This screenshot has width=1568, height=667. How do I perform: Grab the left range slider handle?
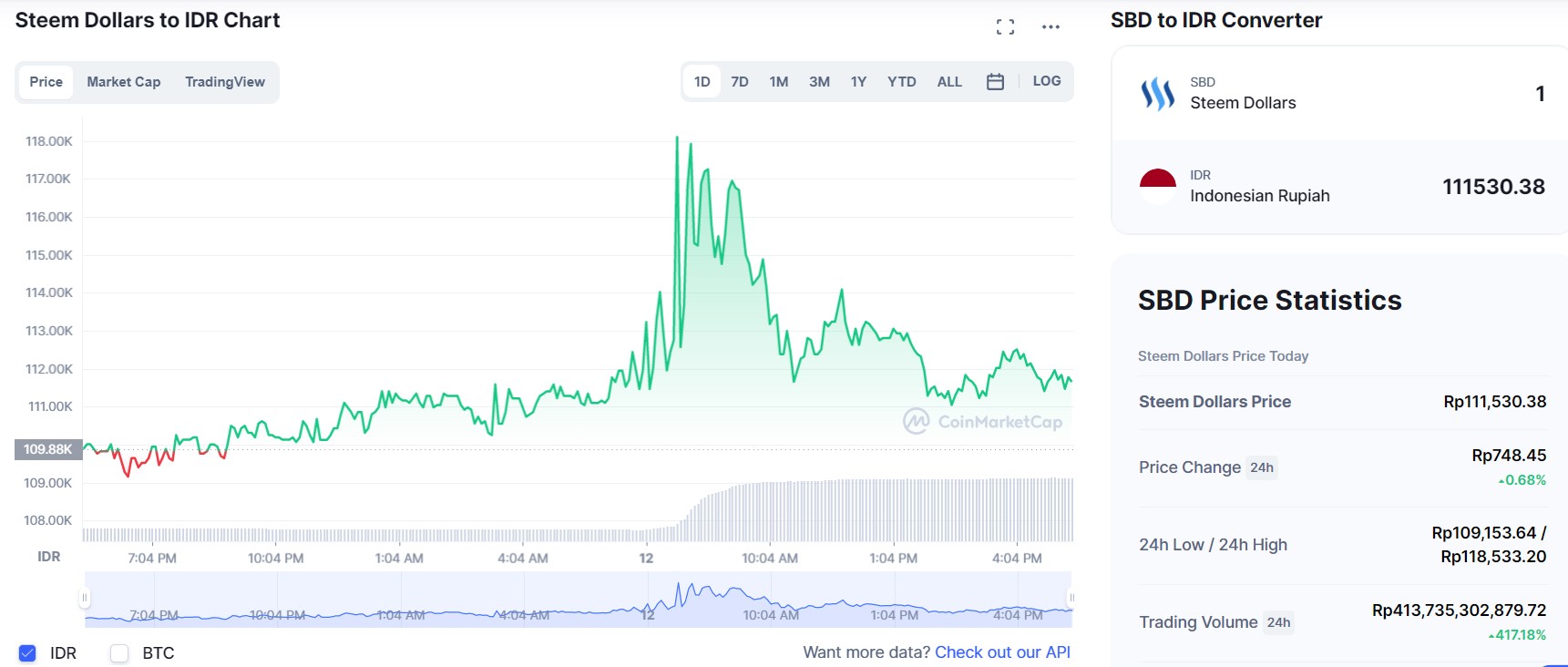coord(85,599)
